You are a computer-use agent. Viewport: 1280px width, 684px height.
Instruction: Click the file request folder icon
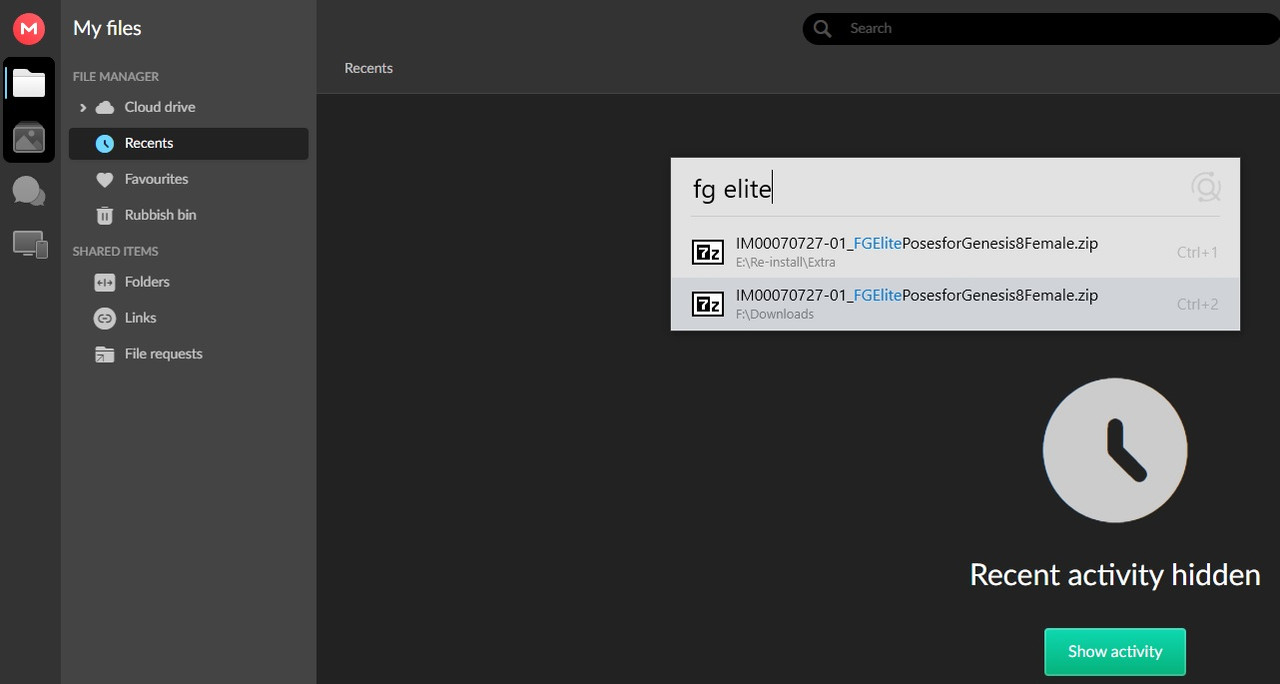(x=105, y=354)
